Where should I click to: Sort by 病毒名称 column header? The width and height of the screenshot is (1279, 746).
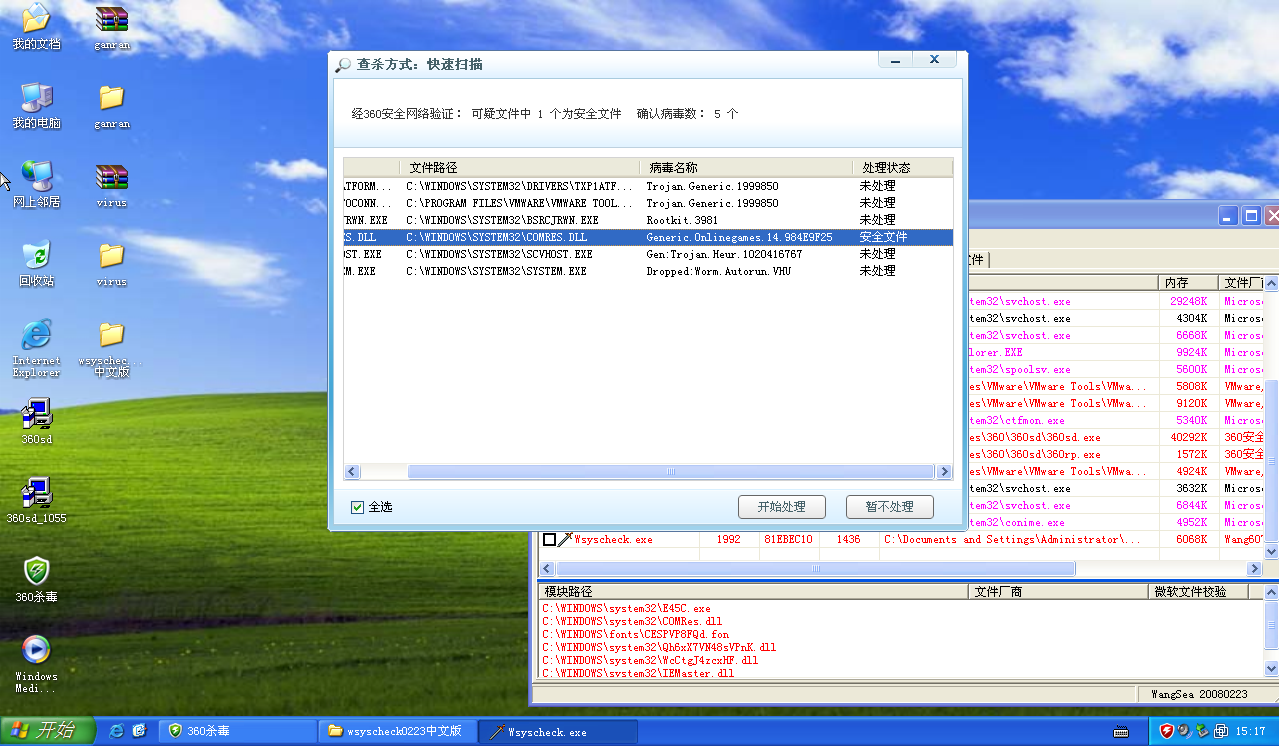point(746,168)
